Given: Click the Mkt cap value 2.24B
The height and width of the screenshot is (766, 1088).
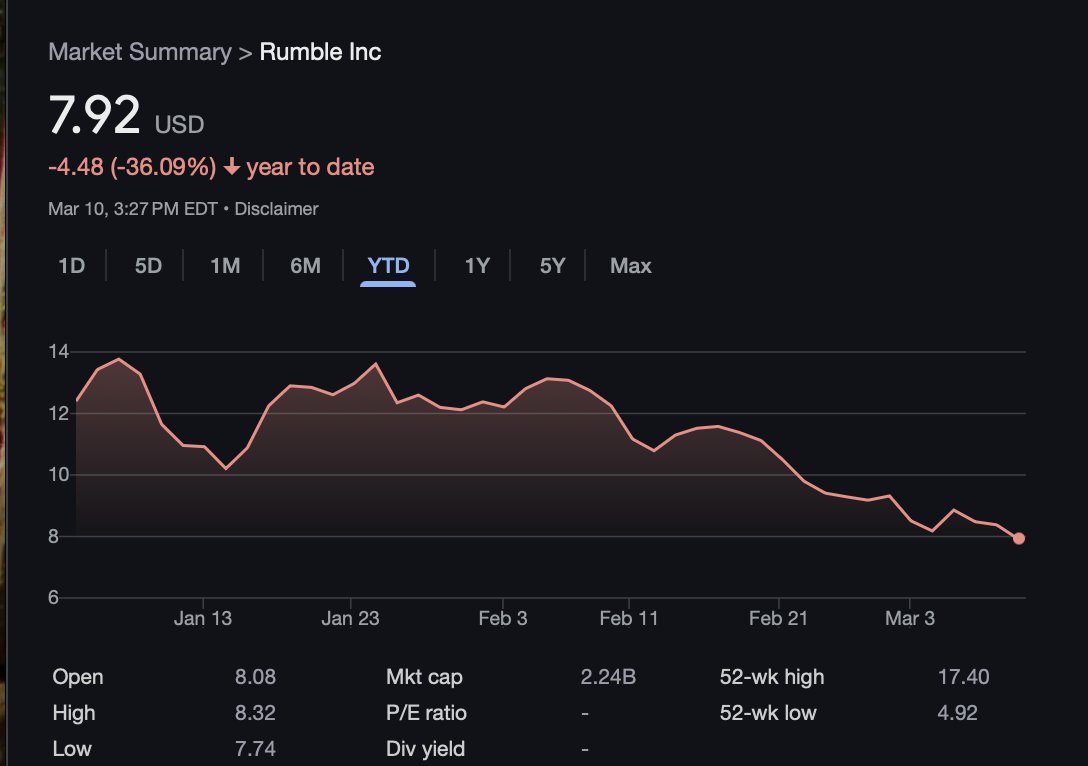Looking at the screenshot, I should click(608, 676).
